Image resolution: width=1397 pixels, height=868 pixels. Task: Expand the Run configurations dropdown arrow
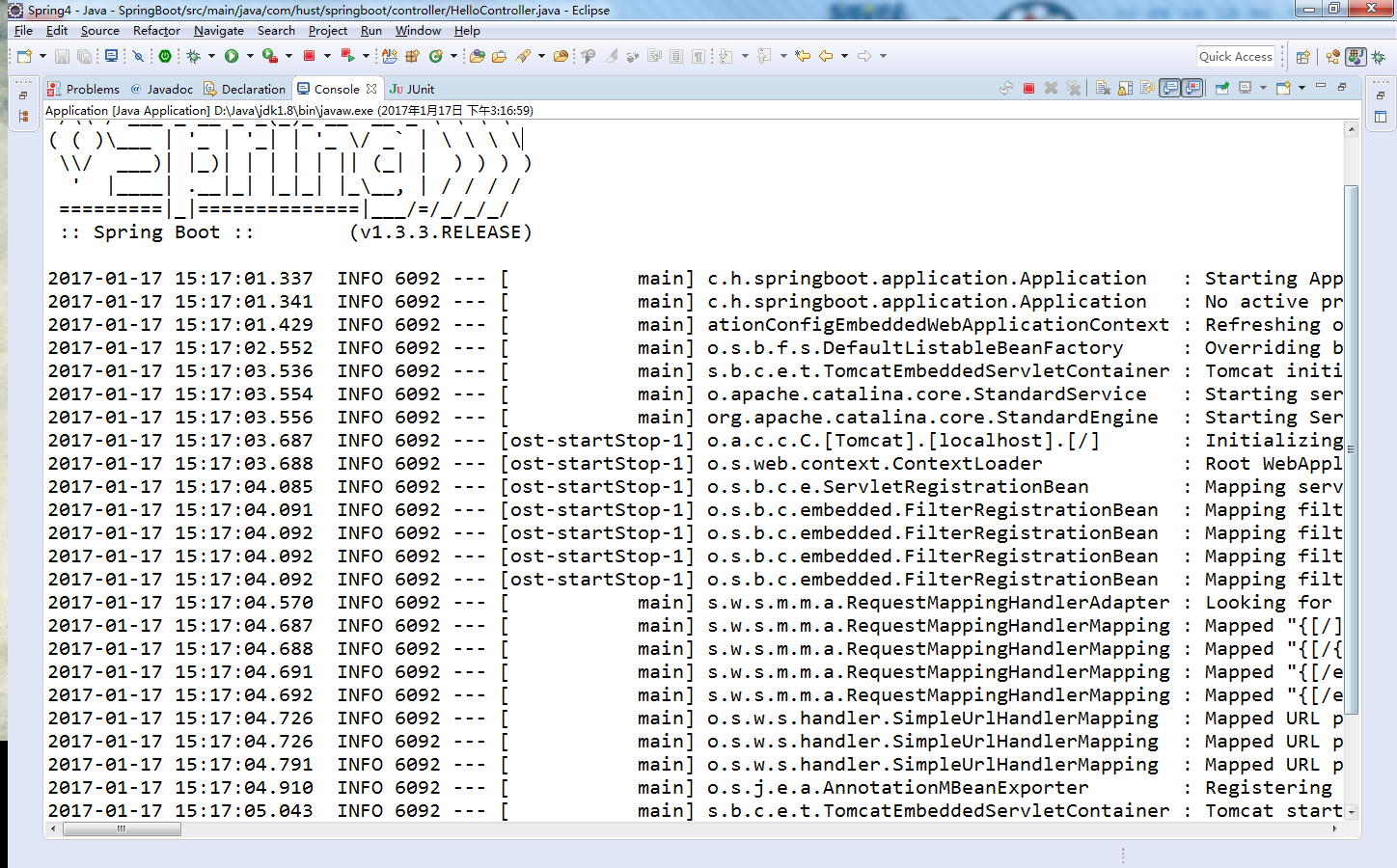tap(250, 56)
